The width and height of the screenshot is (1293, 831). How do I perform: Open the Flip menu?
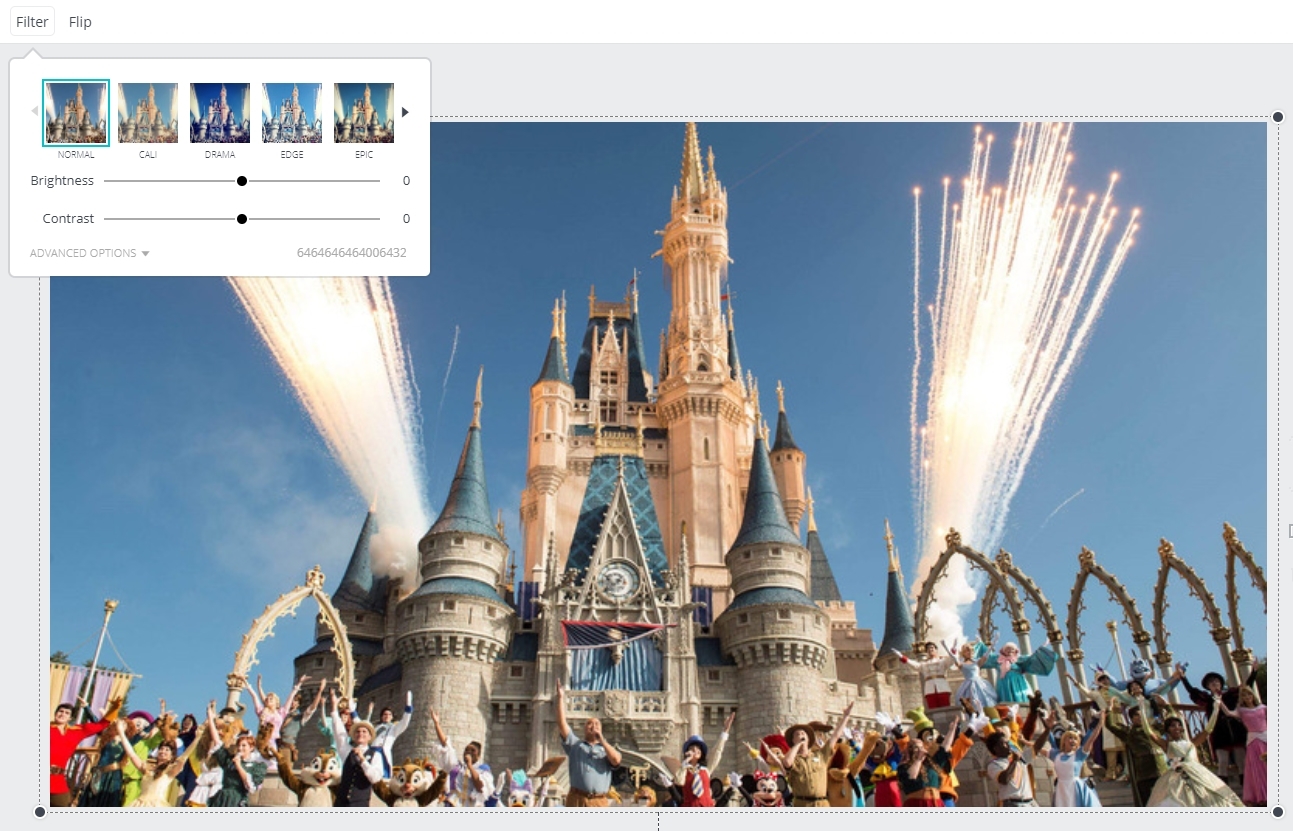coord(80,22)
